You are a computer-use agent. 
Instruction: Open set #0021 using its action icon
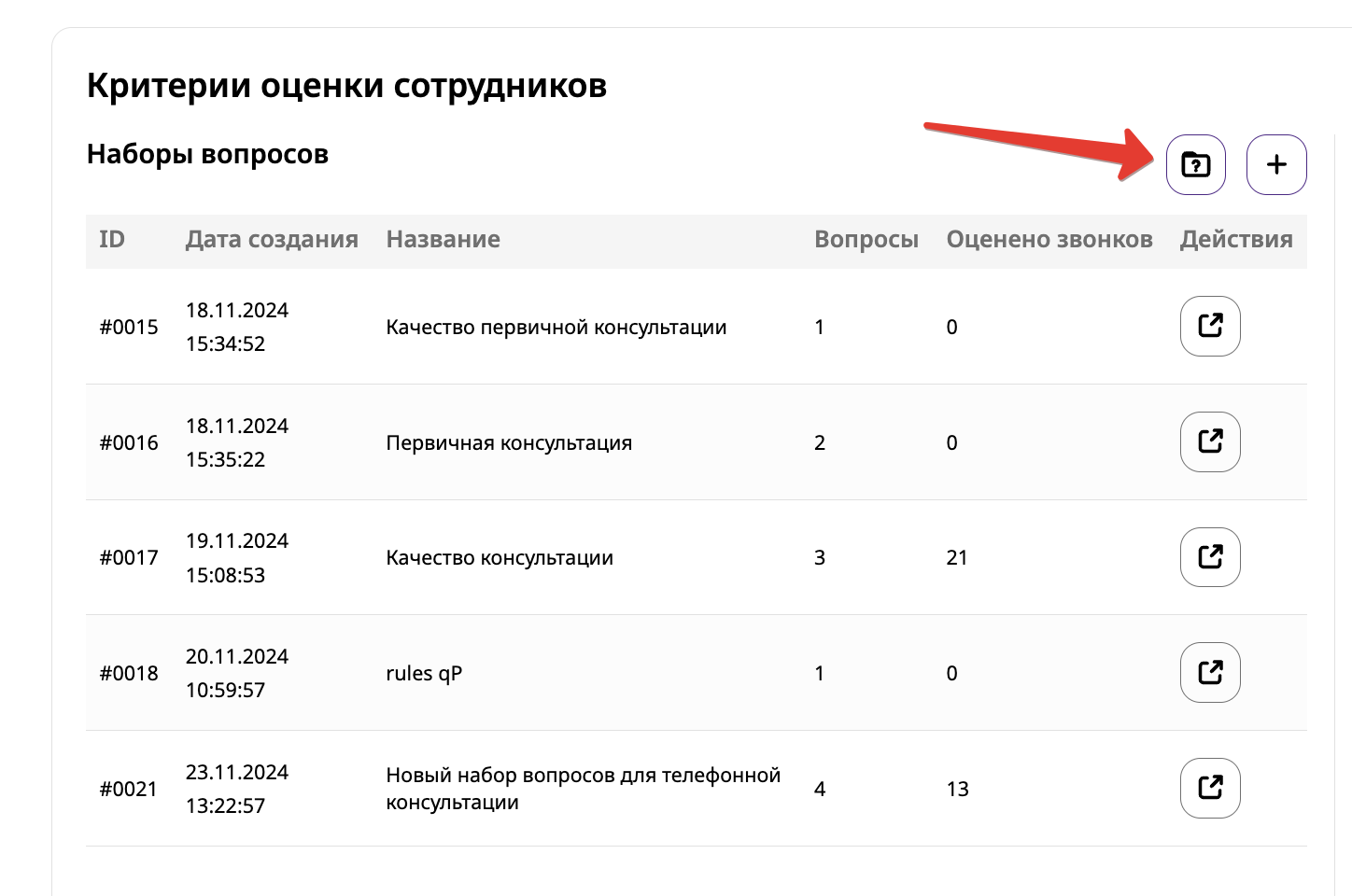click(x=1209, y=788)
